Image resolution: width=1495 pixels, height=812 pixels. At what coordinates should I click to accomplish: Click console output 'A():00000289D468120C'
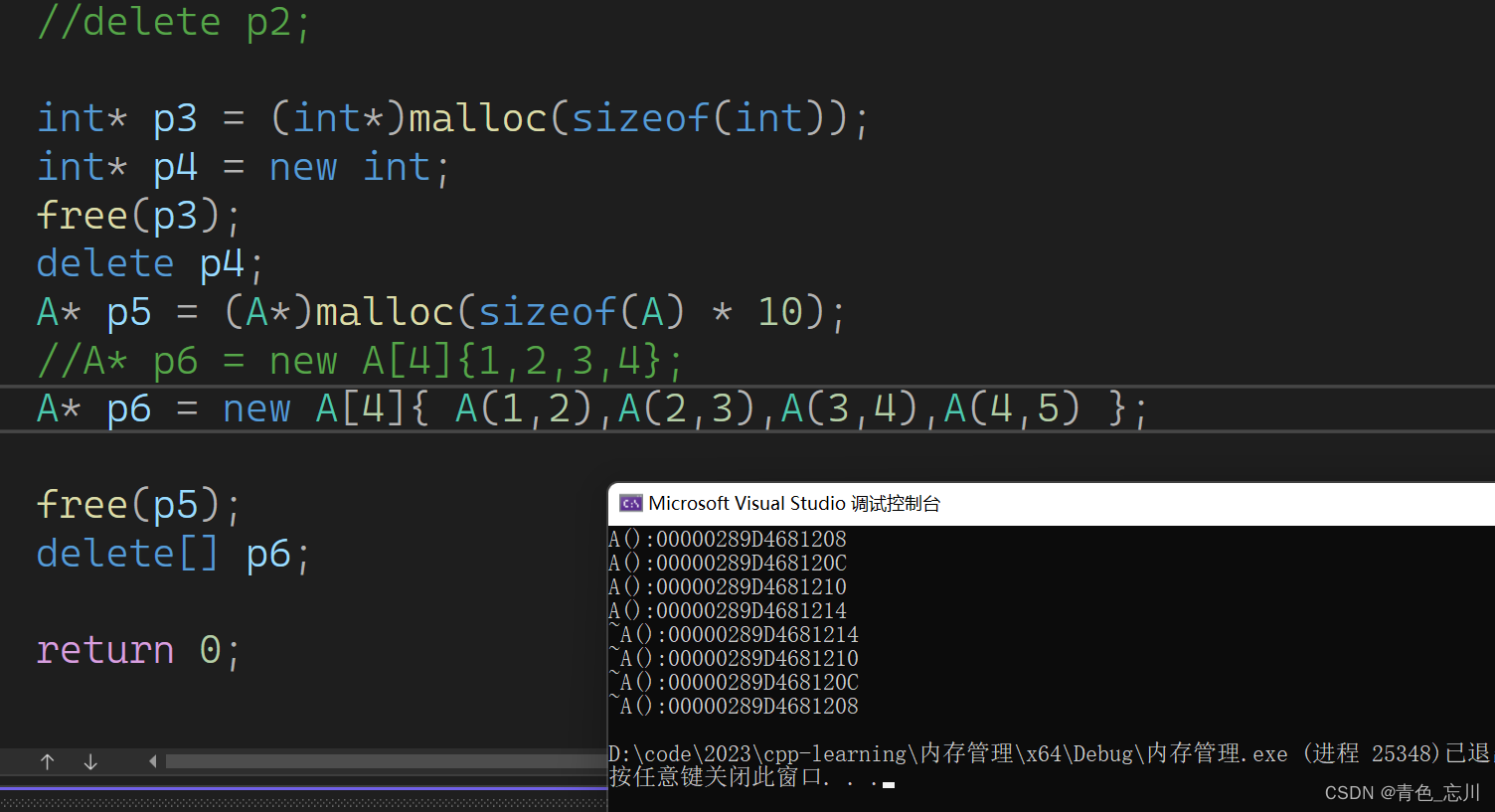[728, 563]
